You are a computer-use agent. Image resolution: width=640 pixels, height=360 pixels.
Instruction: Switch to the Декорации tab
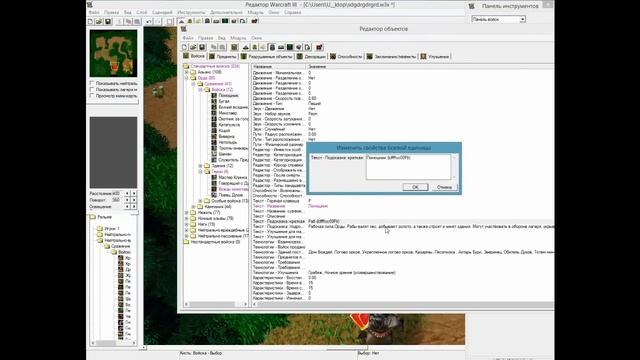[311, 56]
